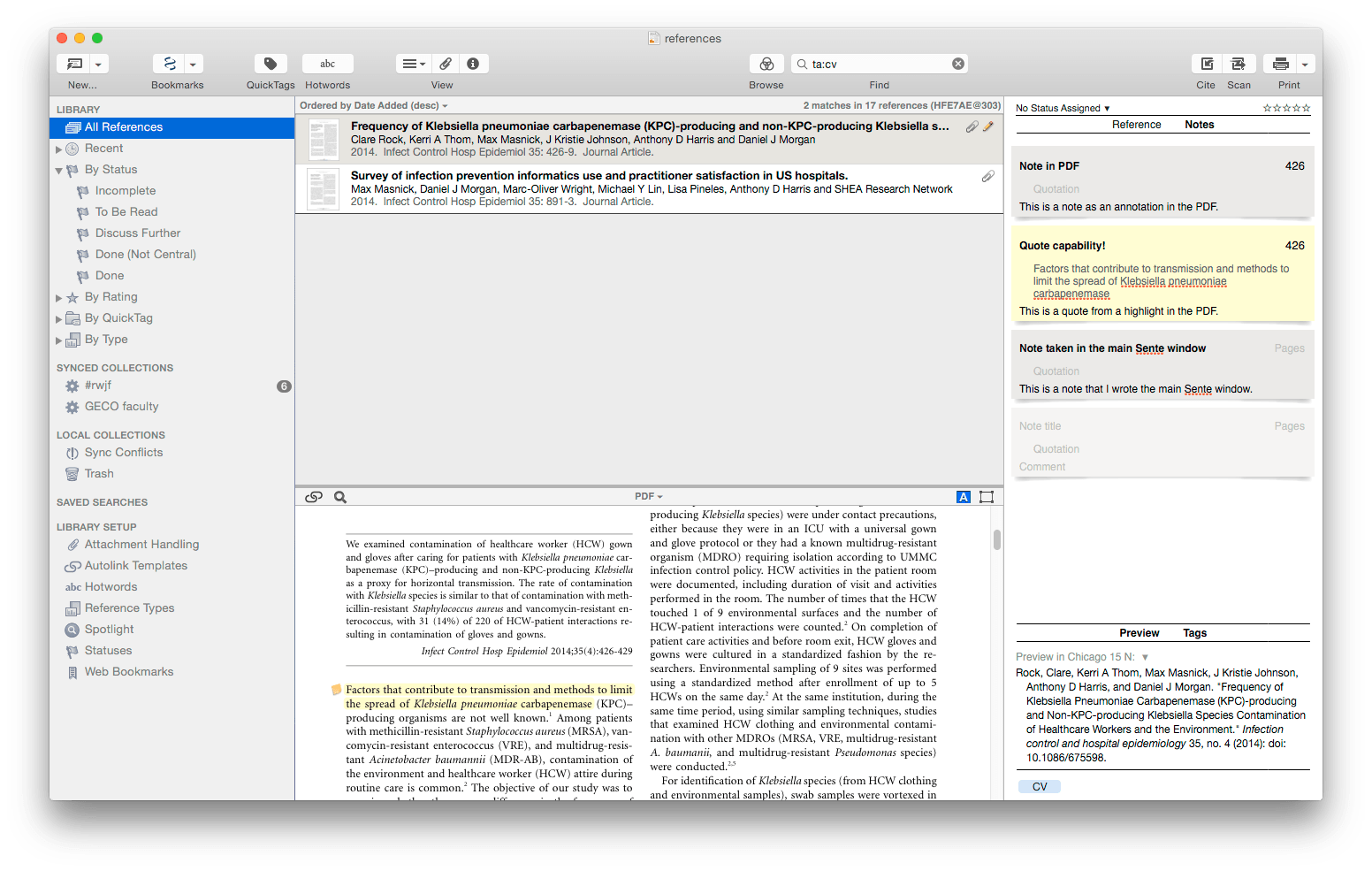
Task: Click the magnifier search icon in the PDF pane
Action: [x=340, y=497]
